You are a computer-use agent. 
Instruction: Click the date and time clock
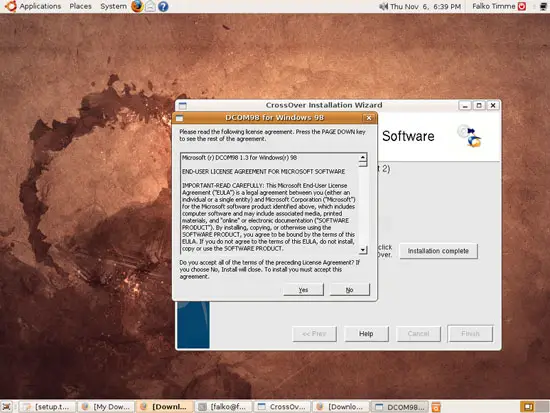[425, 6]
